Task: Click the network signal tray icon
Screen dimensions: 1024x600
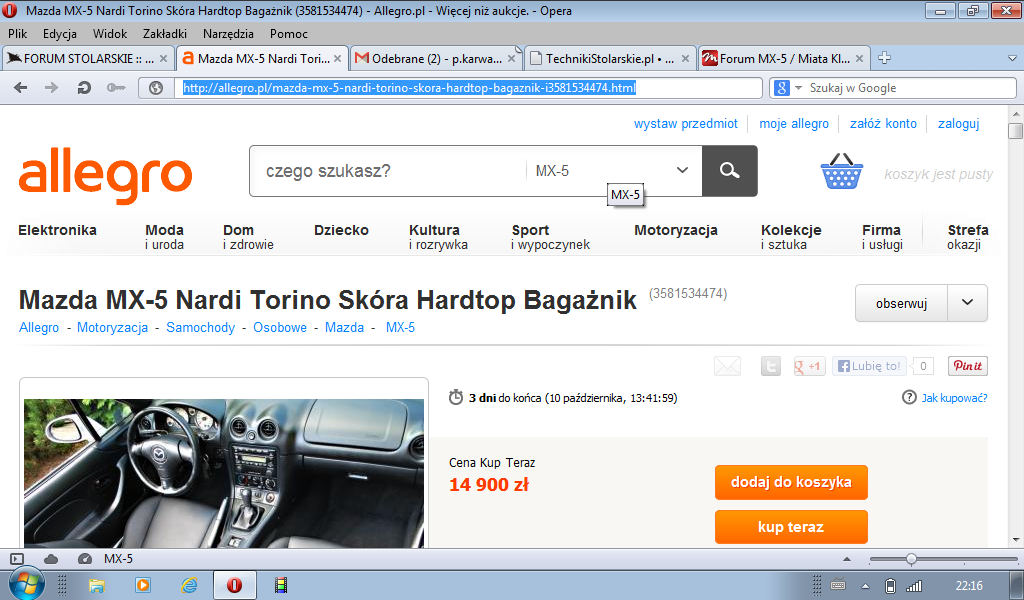Action: tap(914, 586)
